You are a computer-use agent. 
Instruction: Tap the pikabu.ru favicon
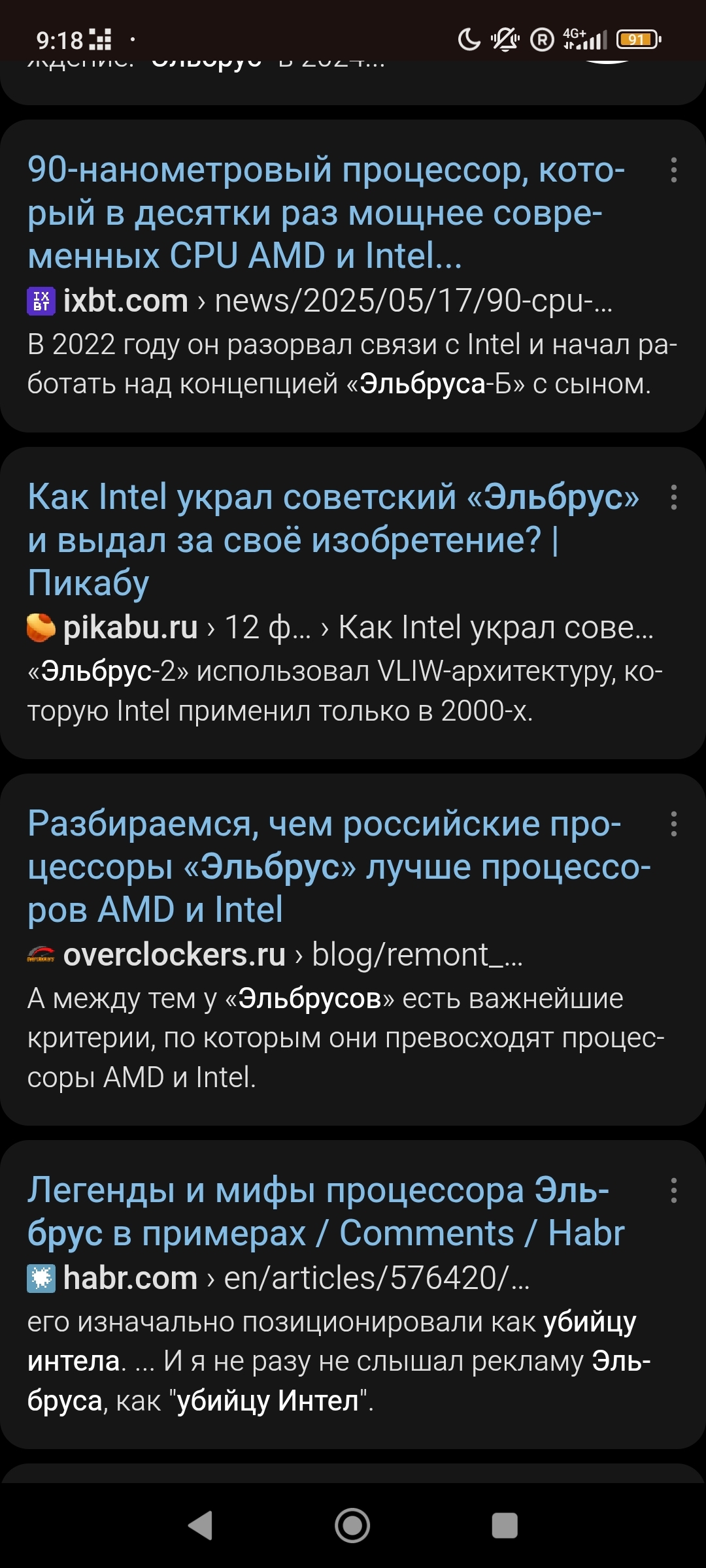41,628
